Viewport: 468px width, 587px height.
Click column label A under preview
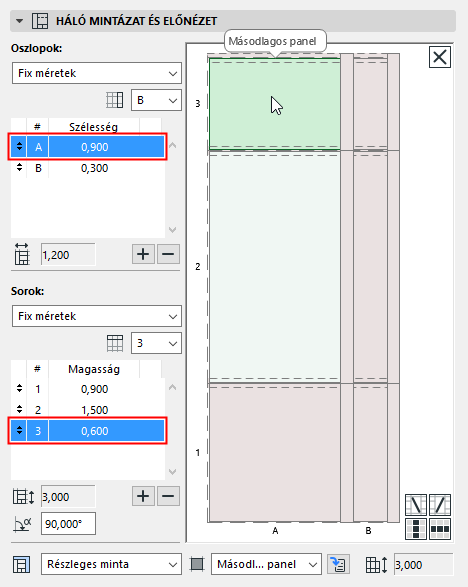pos(275,530)
